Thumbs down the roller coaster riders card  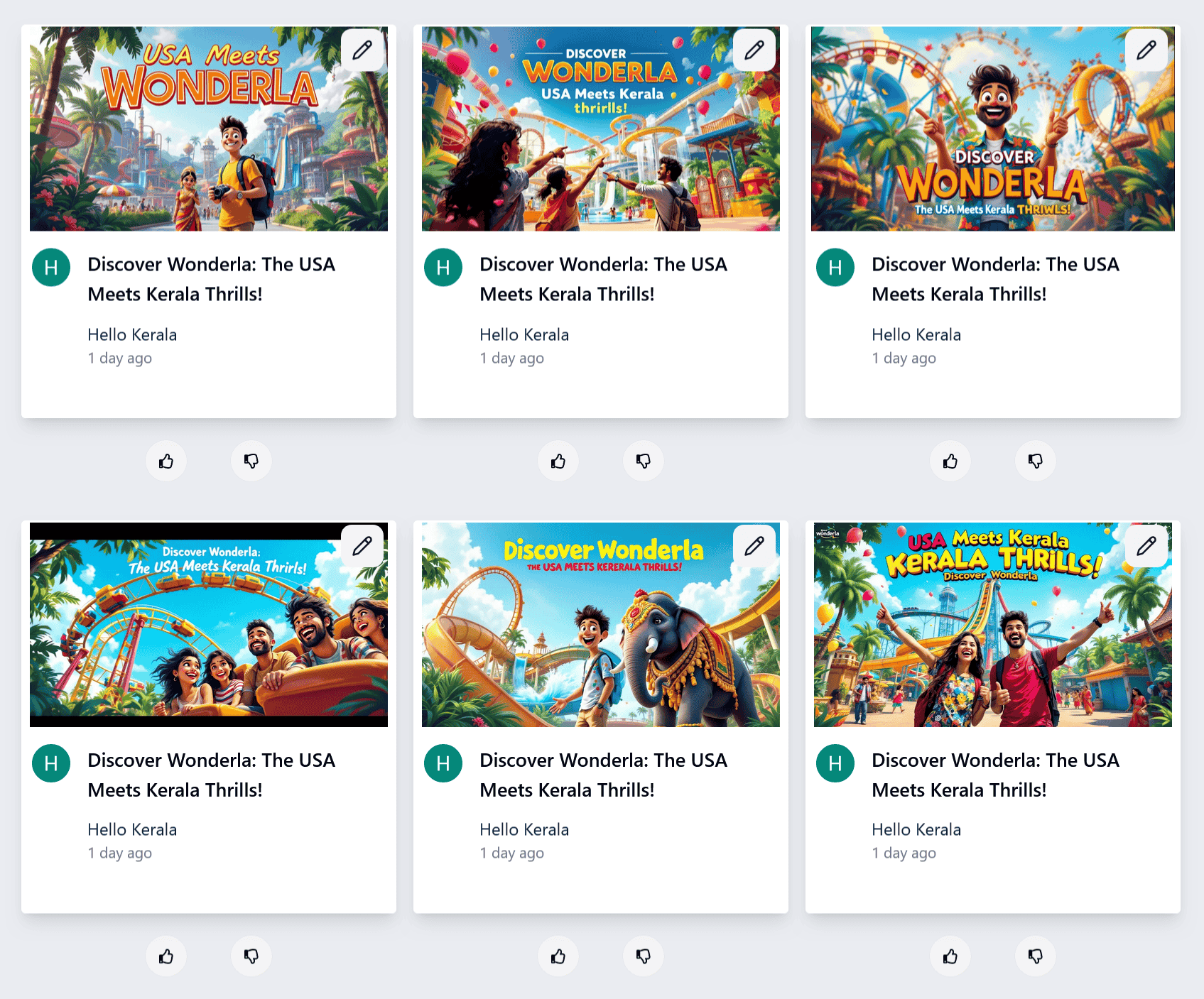point(251,956)
